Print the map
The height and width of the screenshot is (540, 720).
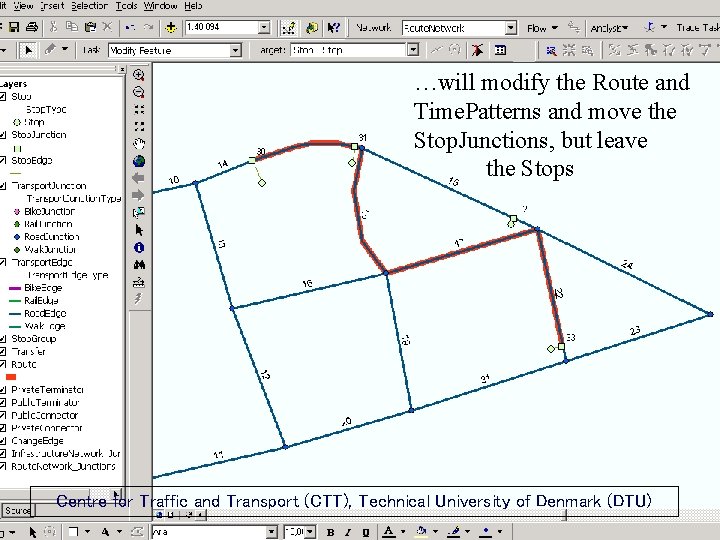point(32,27)
